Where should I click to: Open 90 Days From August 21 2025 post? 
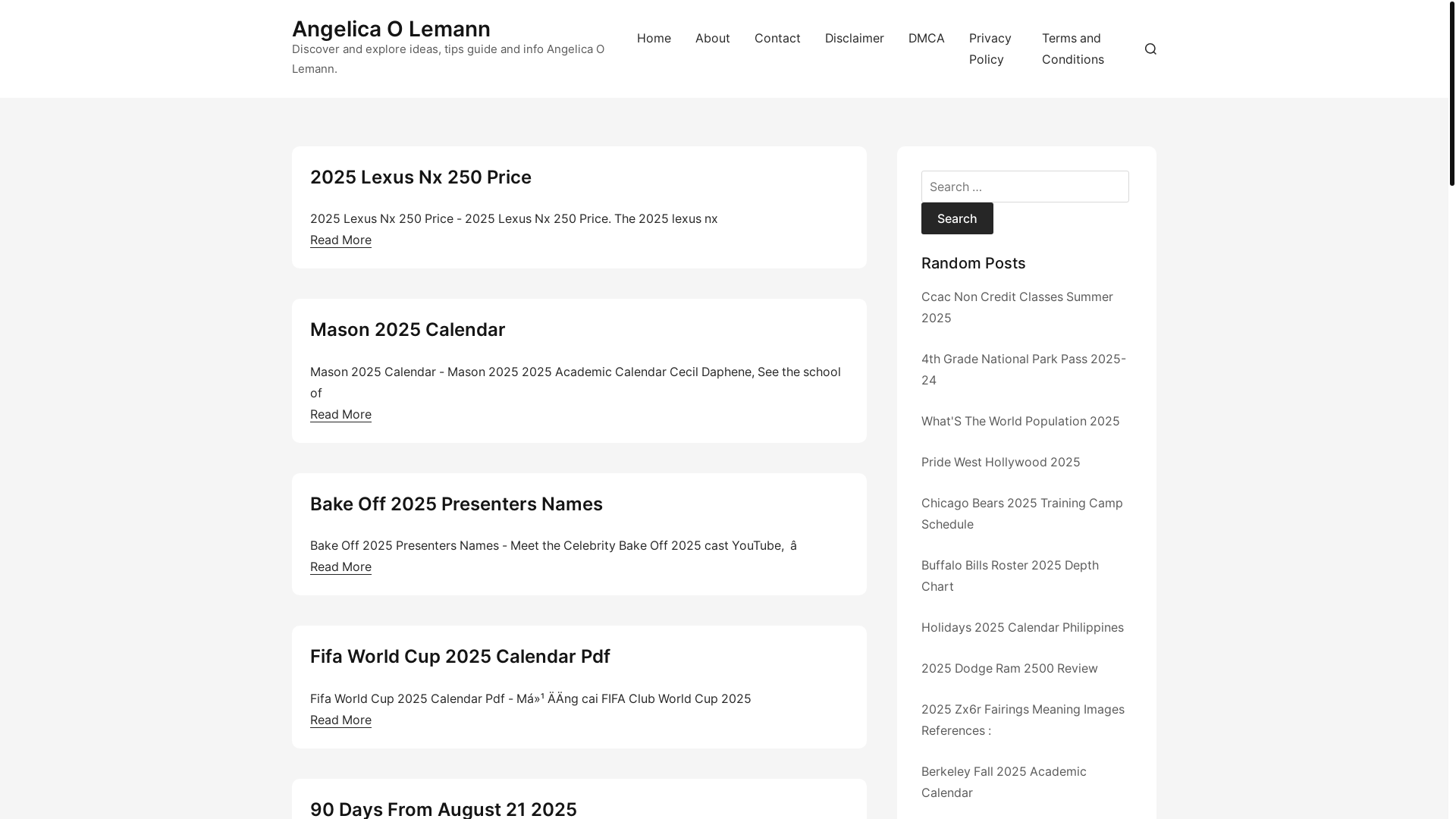[x=444, y=808]
